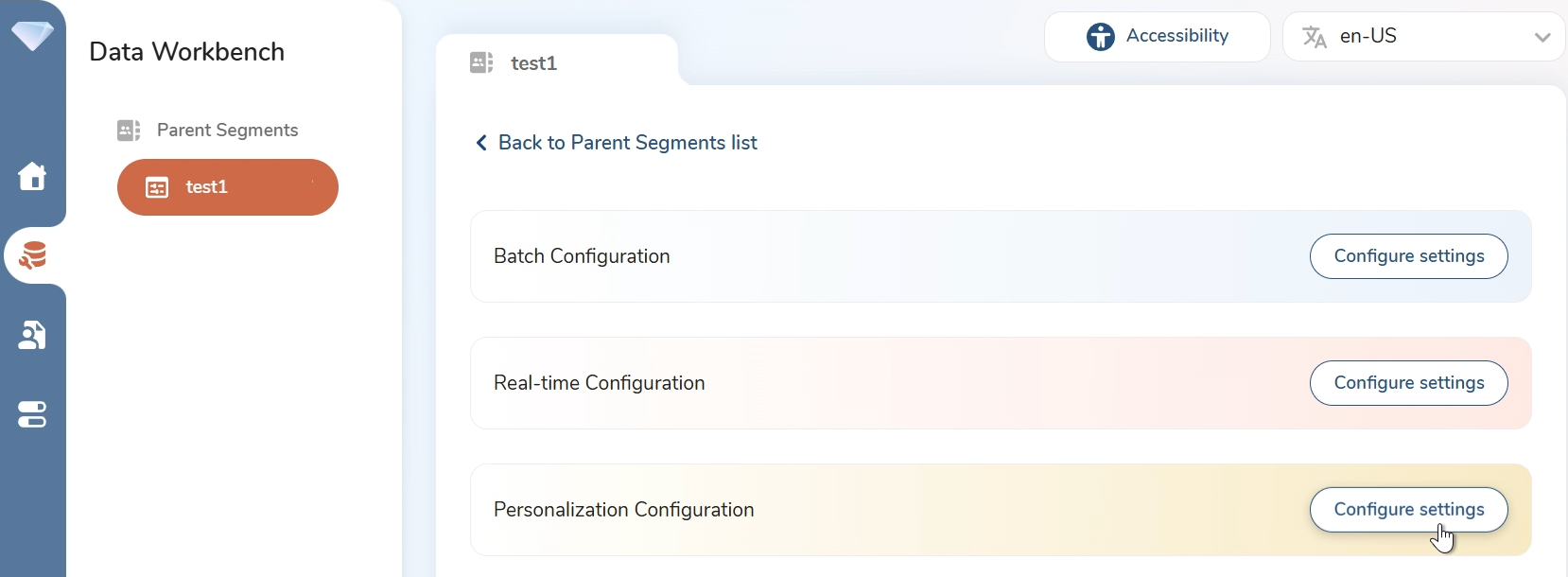Click the toggles icon in sidebar
The image size is (1568, 577).
coord(32,414)
